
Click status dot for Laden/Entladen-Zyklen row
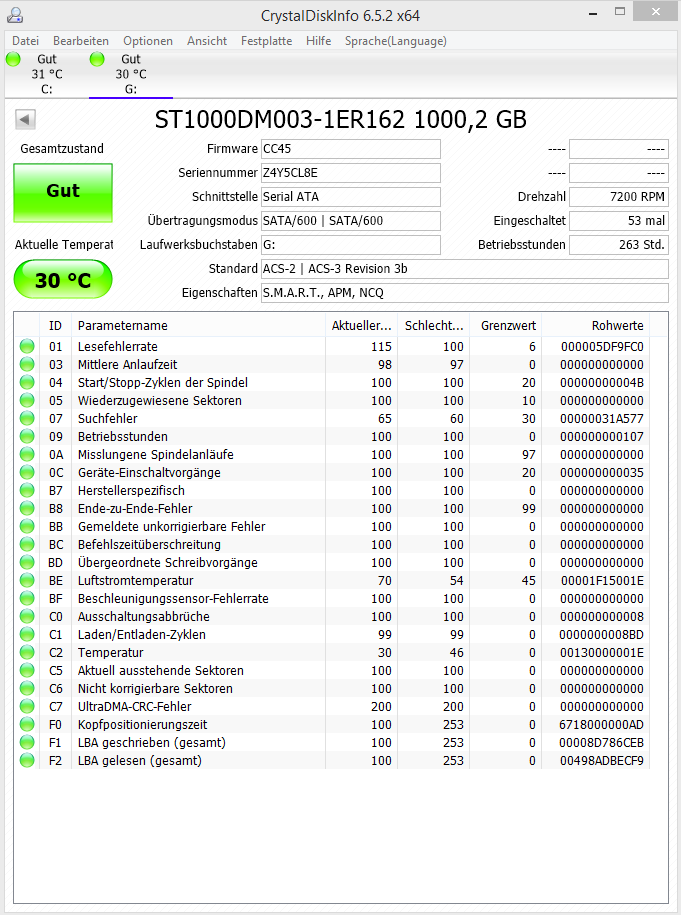pos(27,634)
